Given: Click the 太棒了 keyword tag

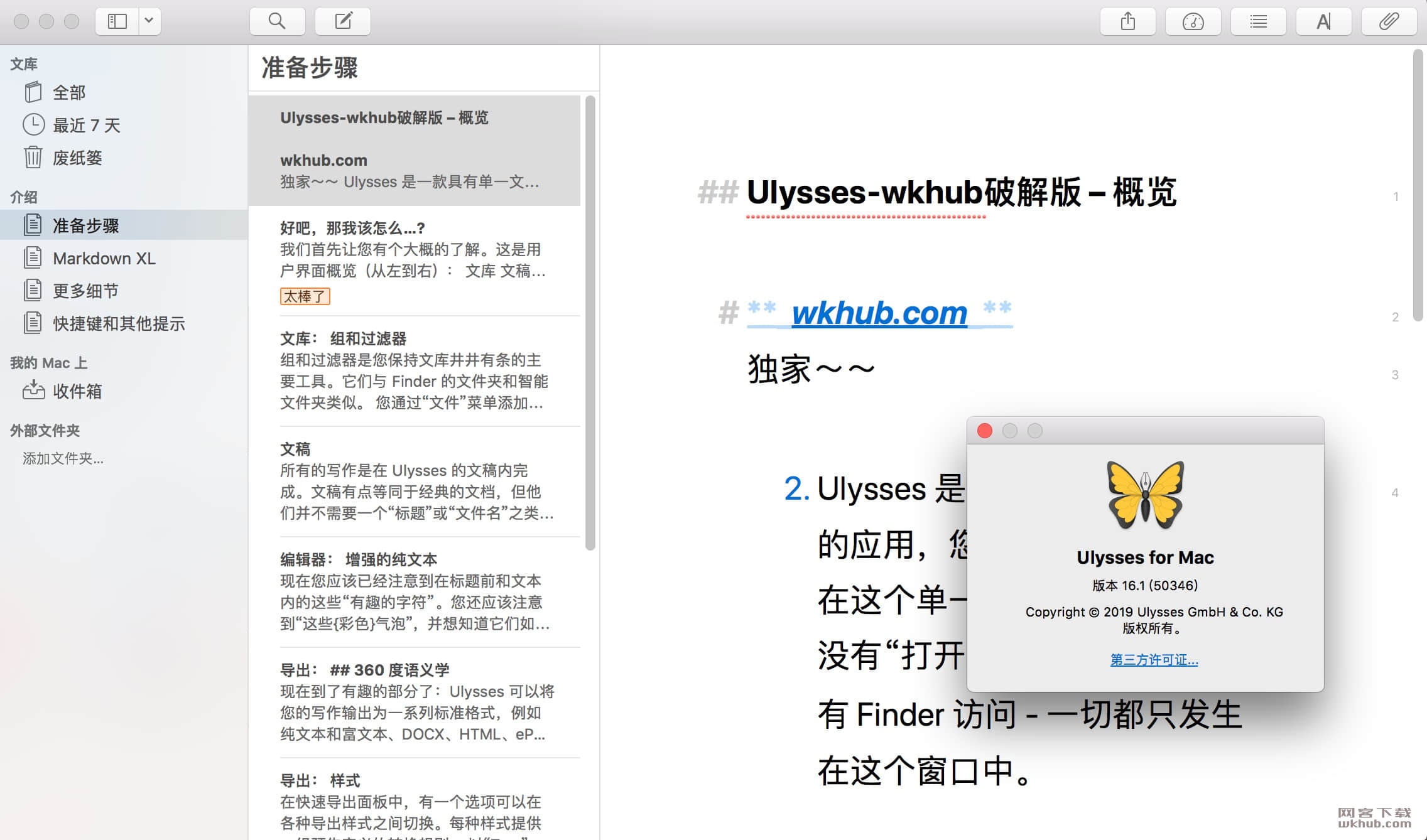Looking at the screenshot, I should pos(305,296).
